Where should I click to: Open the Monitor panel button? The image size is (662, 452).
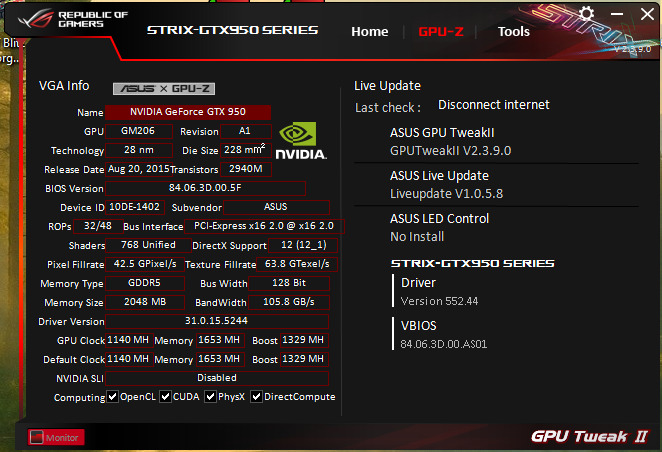point(55,437)
